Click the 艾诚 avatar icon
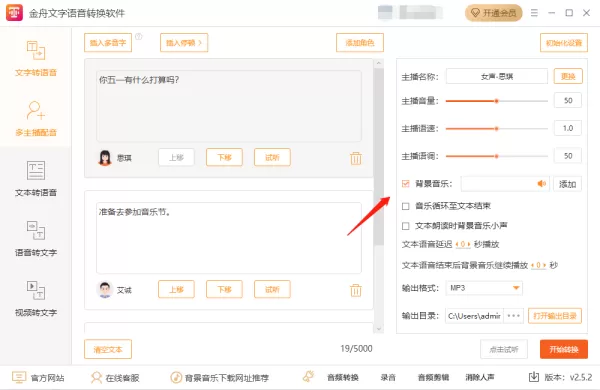Image resolution: width=600 pixels, height=390 pixels. click(104, 290)
